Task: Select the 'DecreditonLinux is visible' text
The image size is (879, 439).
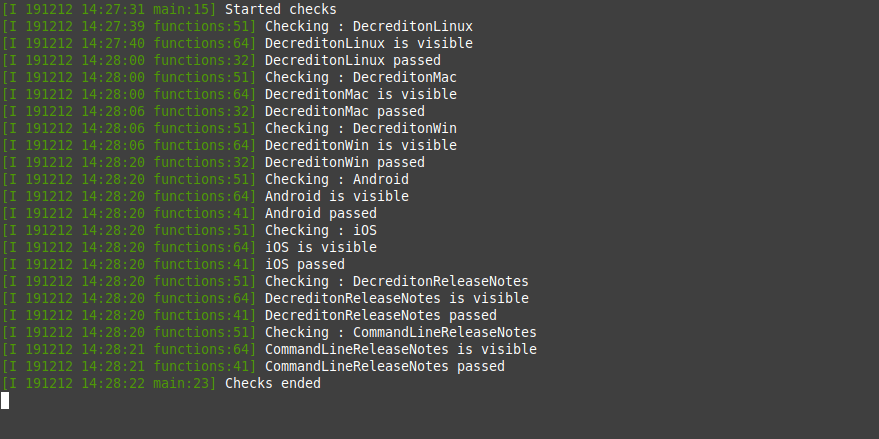Action: [x=369, y=43]
